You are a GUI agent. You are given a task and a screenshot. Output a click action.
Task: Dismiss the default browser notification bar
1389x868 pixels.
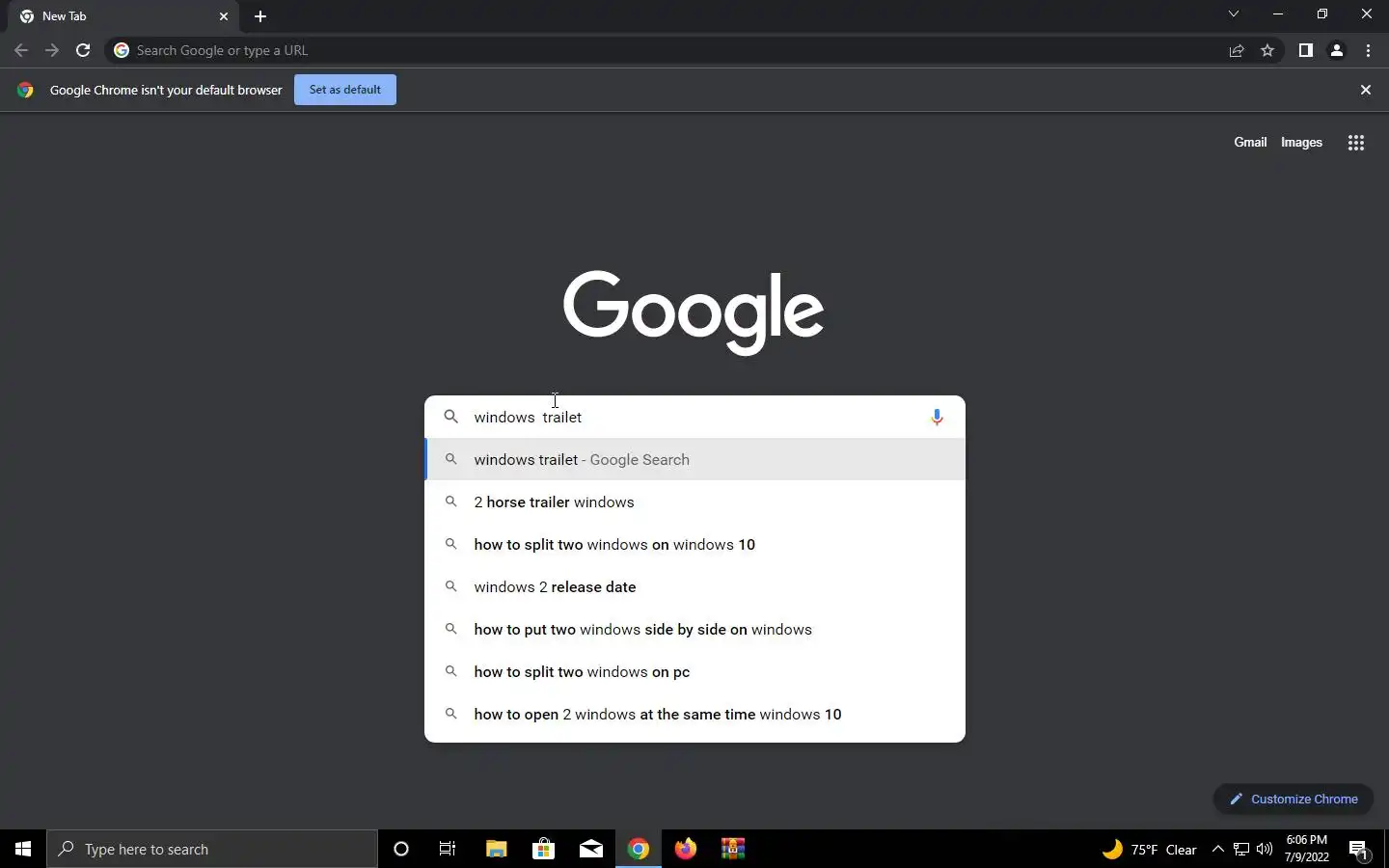1365,90
